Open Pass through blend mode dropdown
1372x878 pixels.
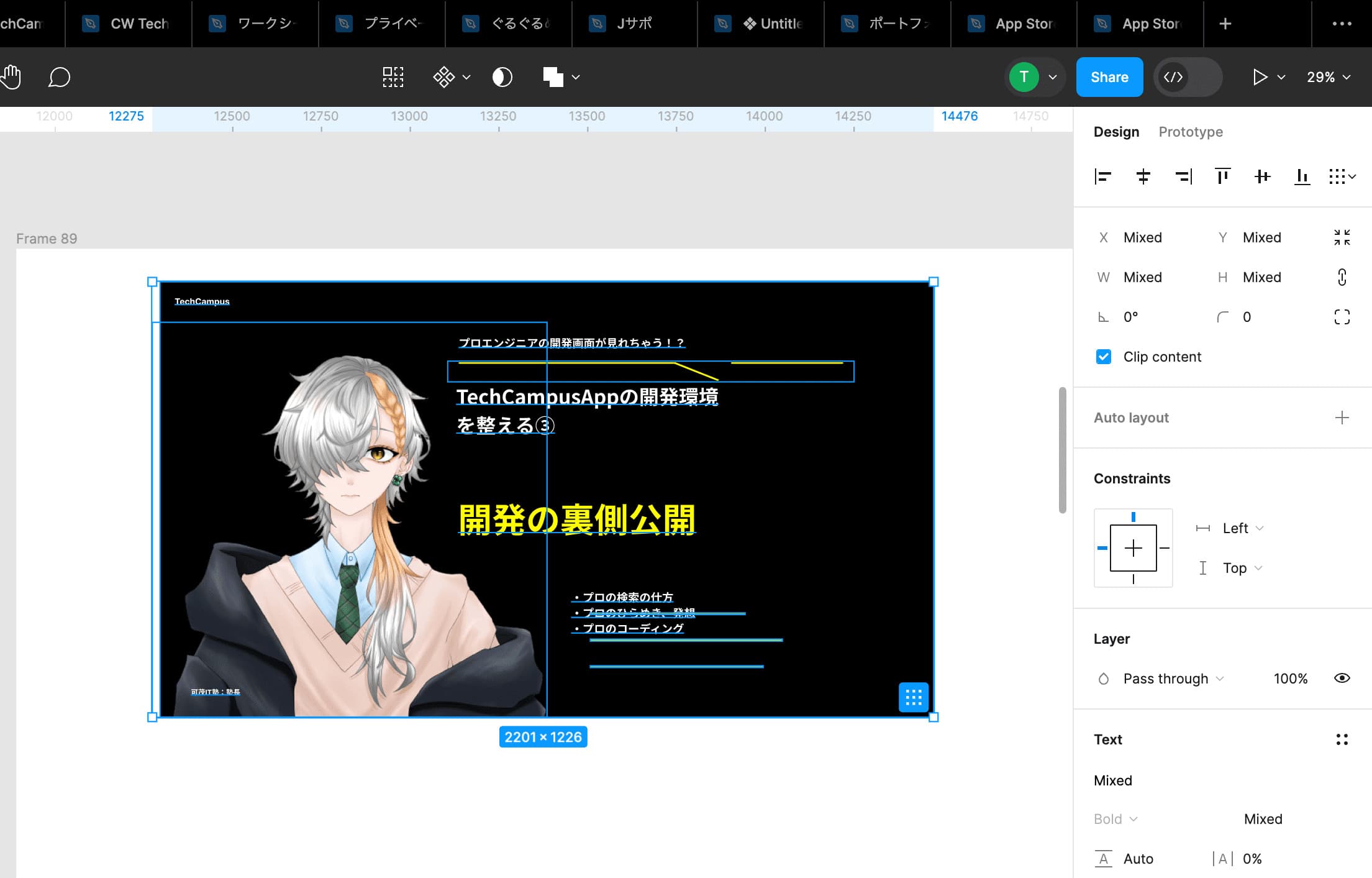pyautogui.click(x=1173, y=679)
